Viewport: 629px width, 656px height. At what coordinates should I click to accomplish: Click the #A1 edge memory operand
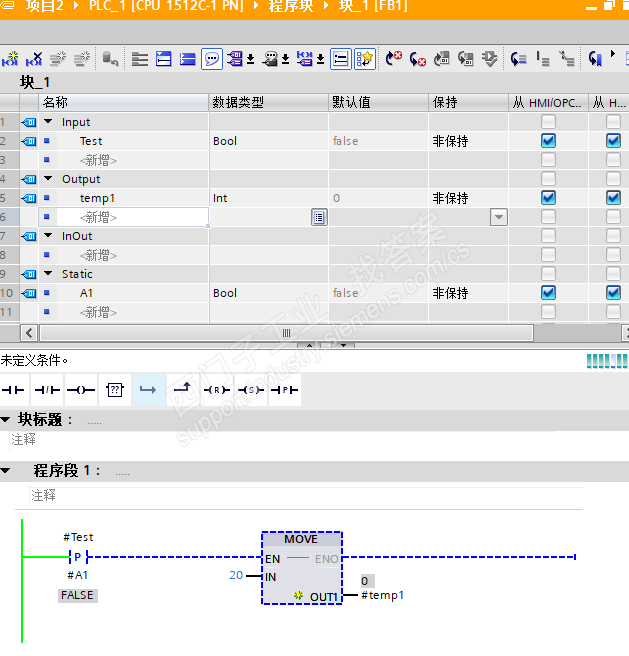tap(77, 575)
